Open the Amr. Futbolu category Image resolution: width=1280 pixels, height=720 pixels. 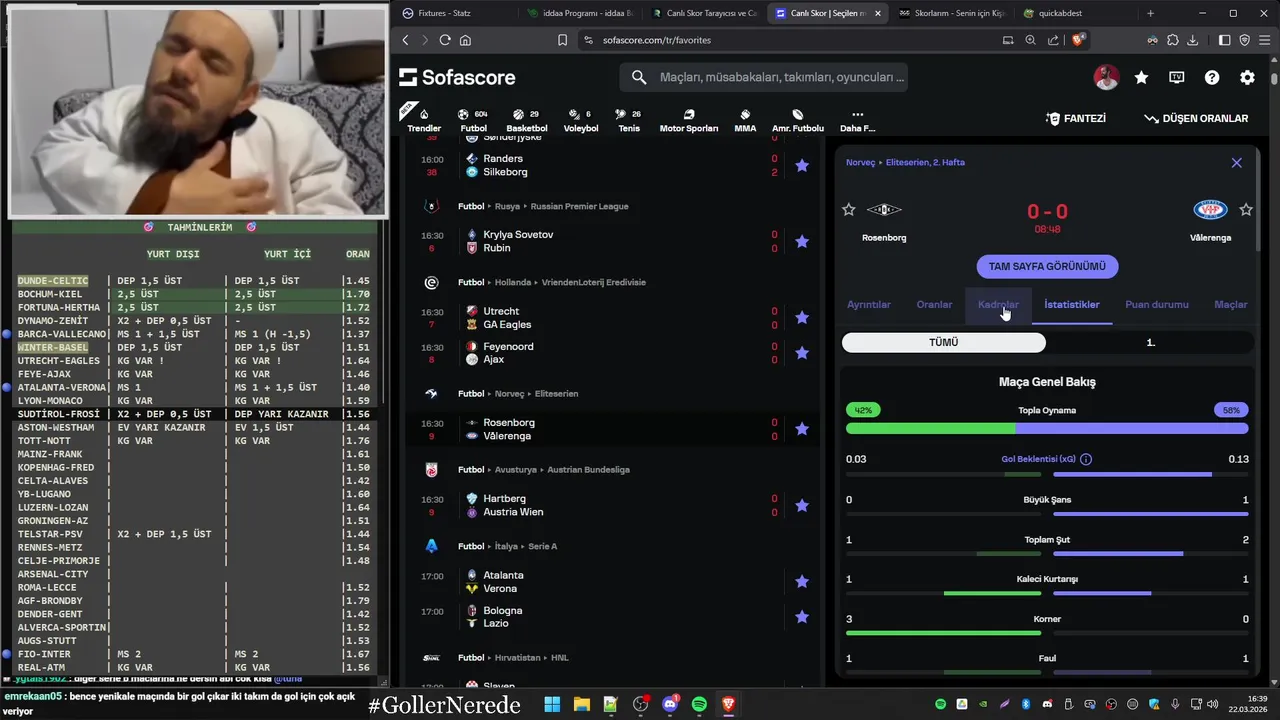pos(798,120)
